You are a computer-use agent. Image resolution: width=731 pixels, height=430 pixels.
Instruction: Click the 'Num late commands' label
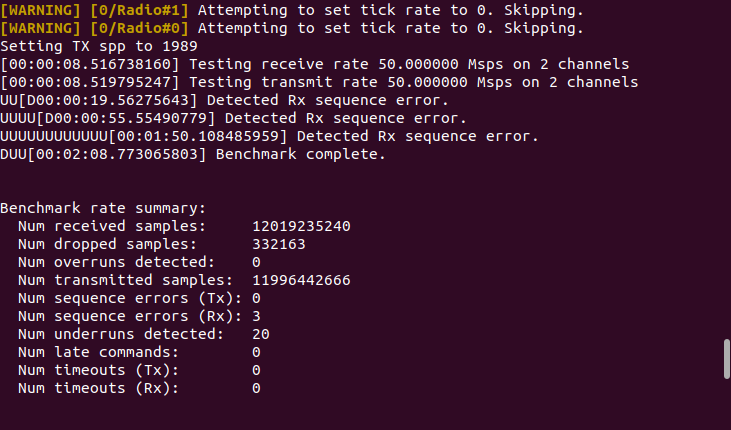[x=98, y=352]
